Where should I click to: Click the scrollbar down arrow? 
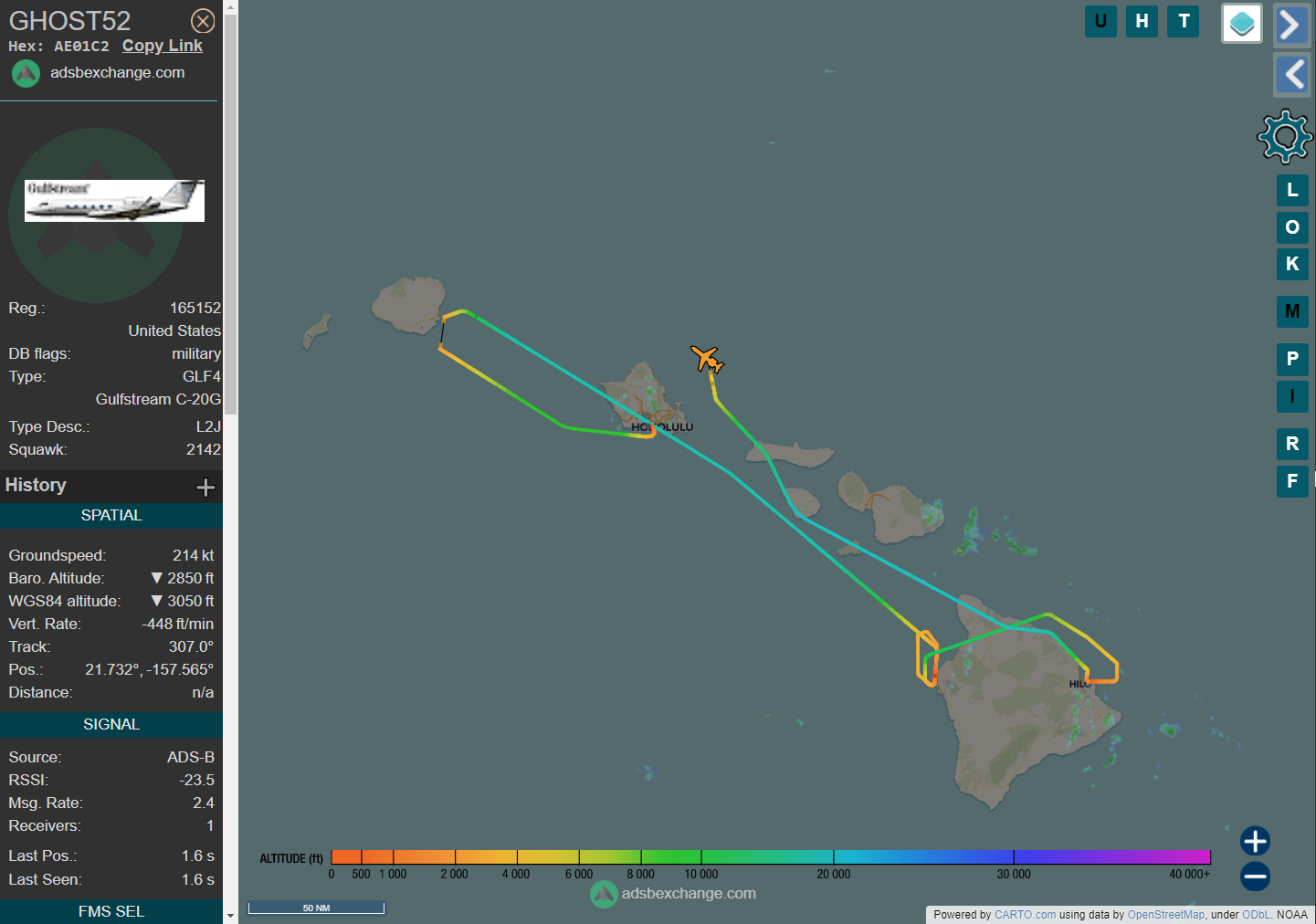[x=230, y=916]
